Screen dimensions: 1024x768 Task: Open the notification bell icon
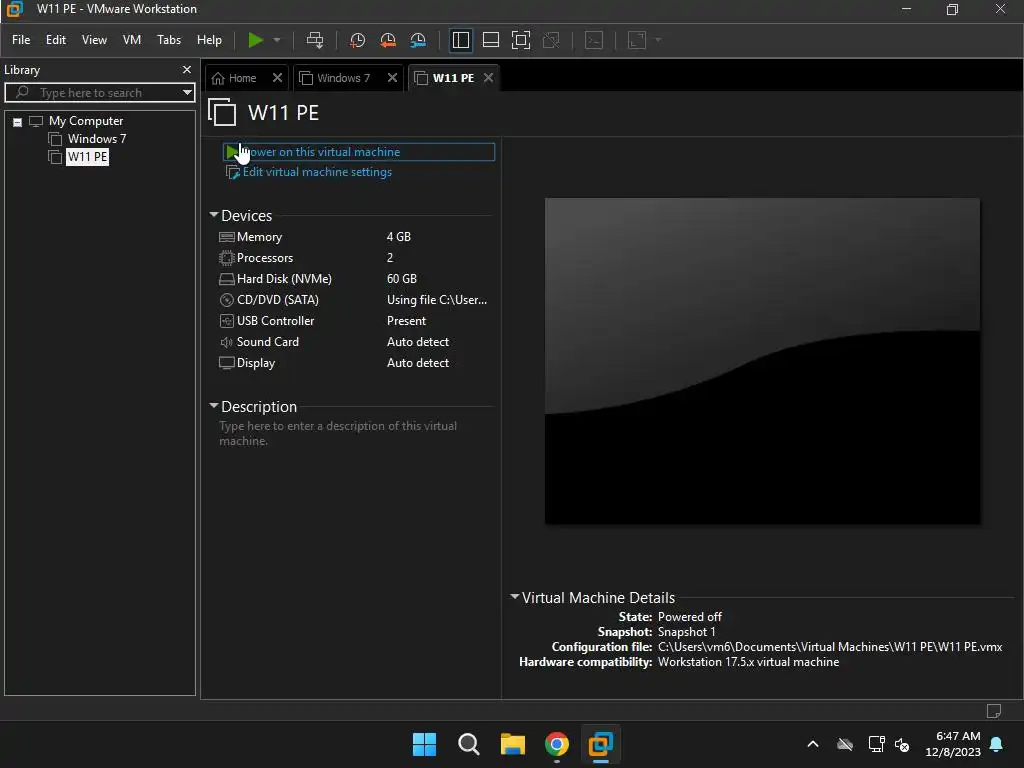(997, 744)
